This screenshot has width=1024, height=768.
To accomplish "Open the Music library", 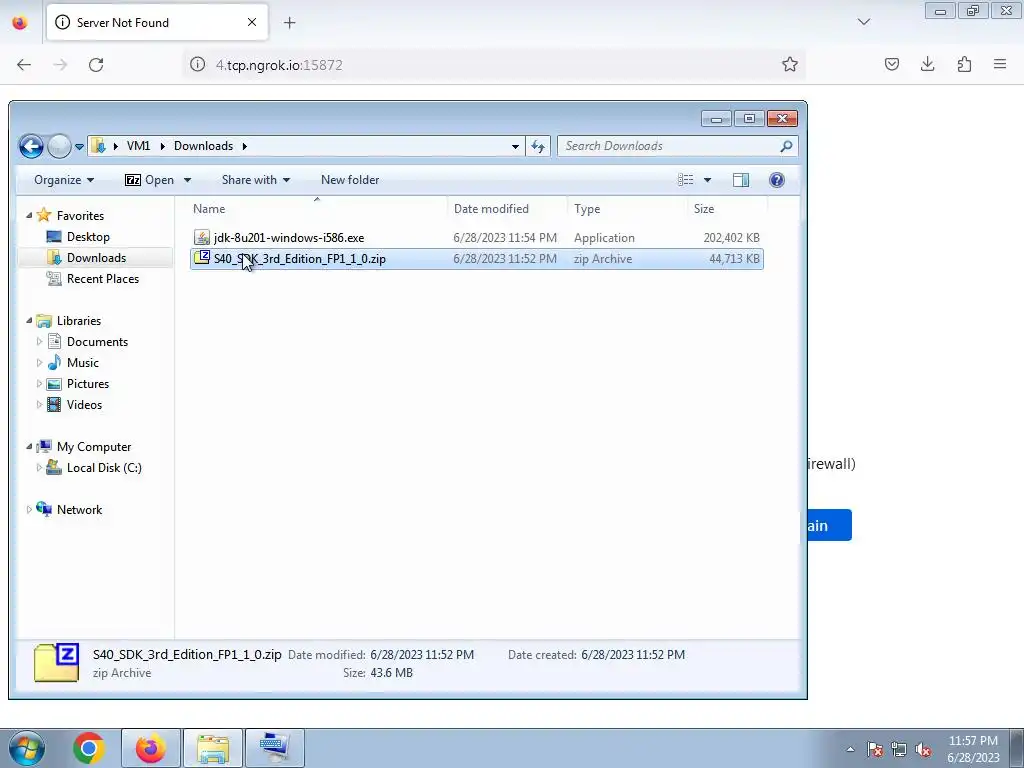I will pyautogui.click(x=82, y=362).
